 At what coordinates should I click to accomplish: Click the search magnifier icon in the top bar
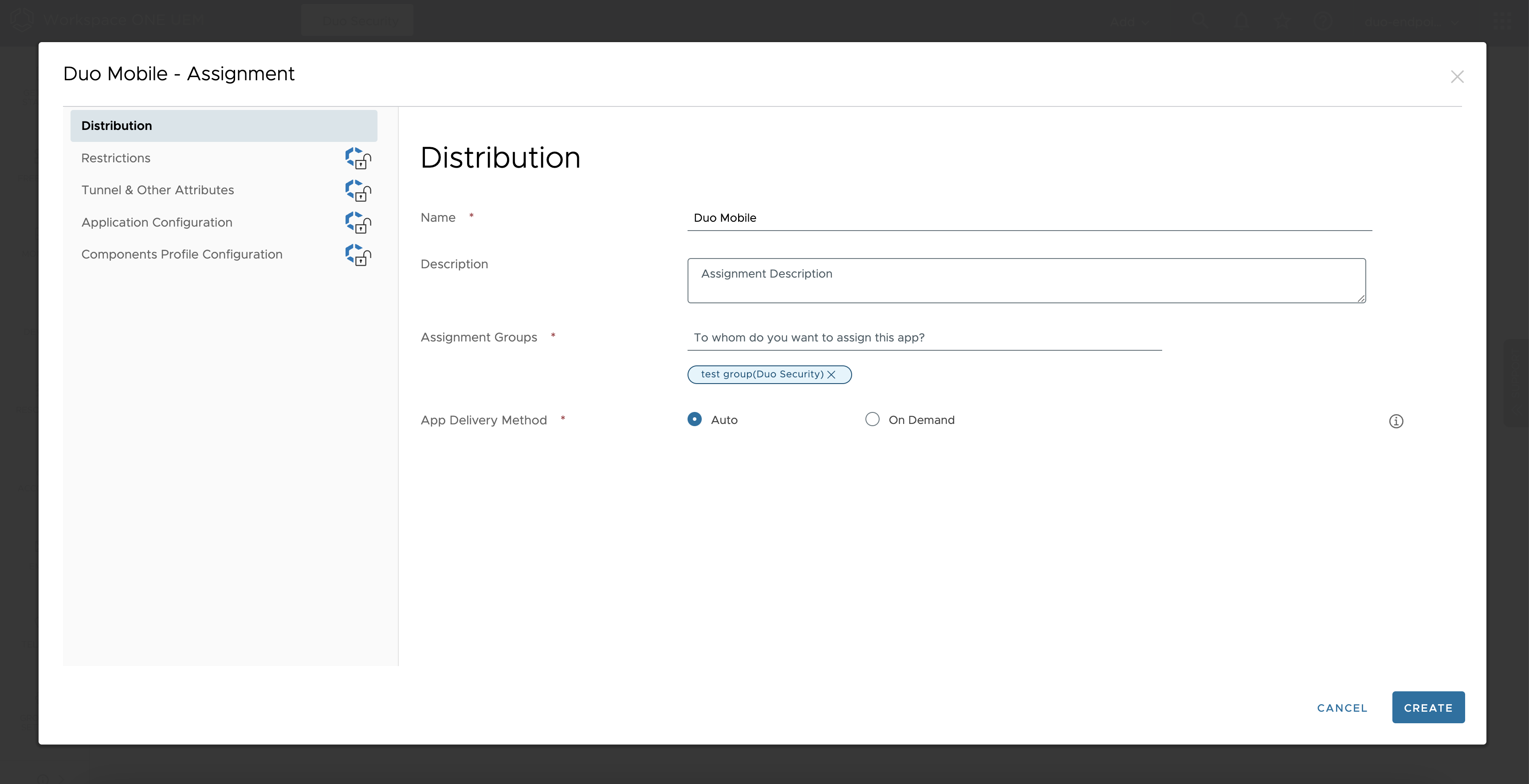(1201, 21)
